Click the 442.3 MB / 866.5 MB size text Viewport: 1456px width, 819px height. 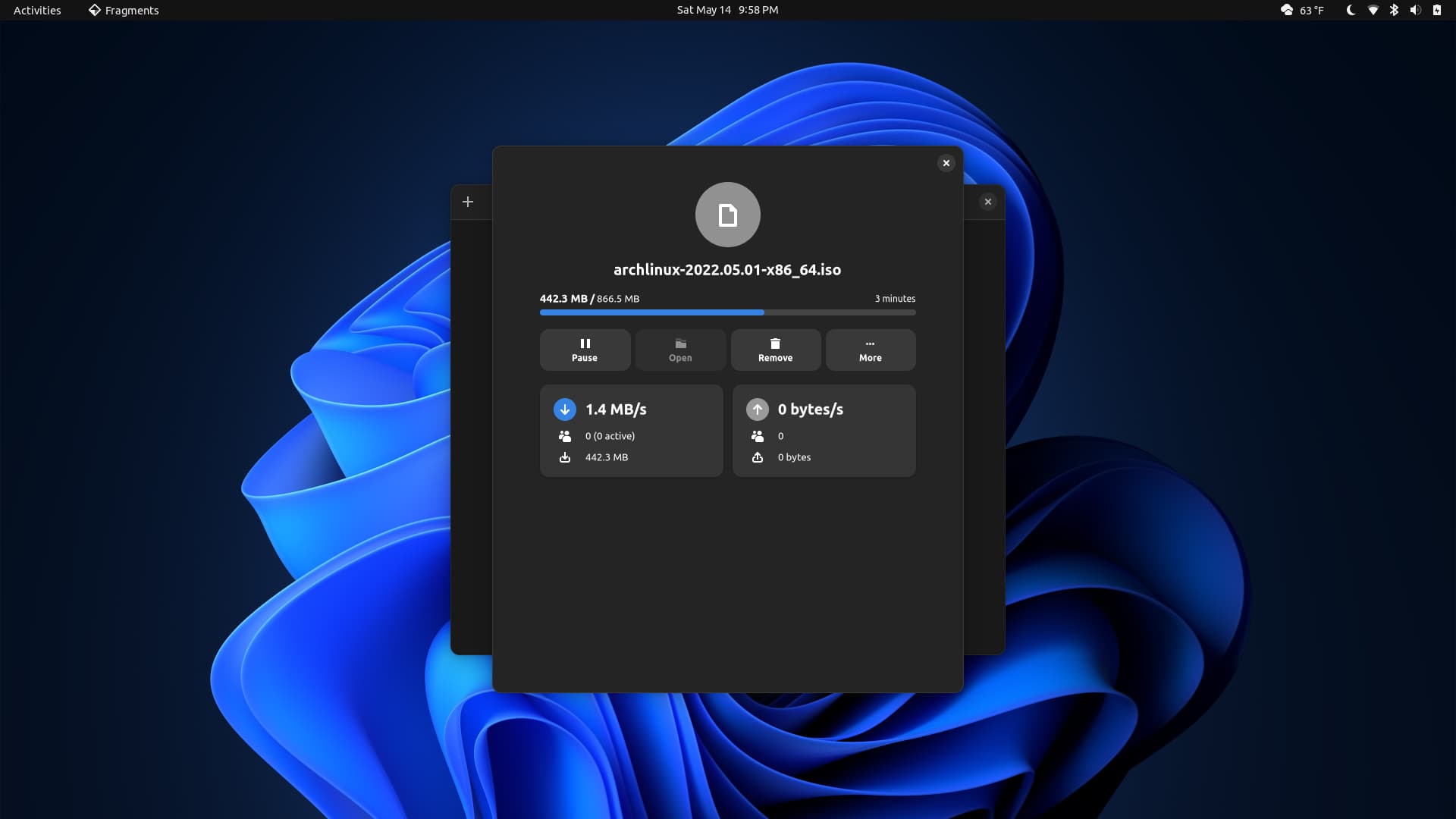(x=589, y=299)
